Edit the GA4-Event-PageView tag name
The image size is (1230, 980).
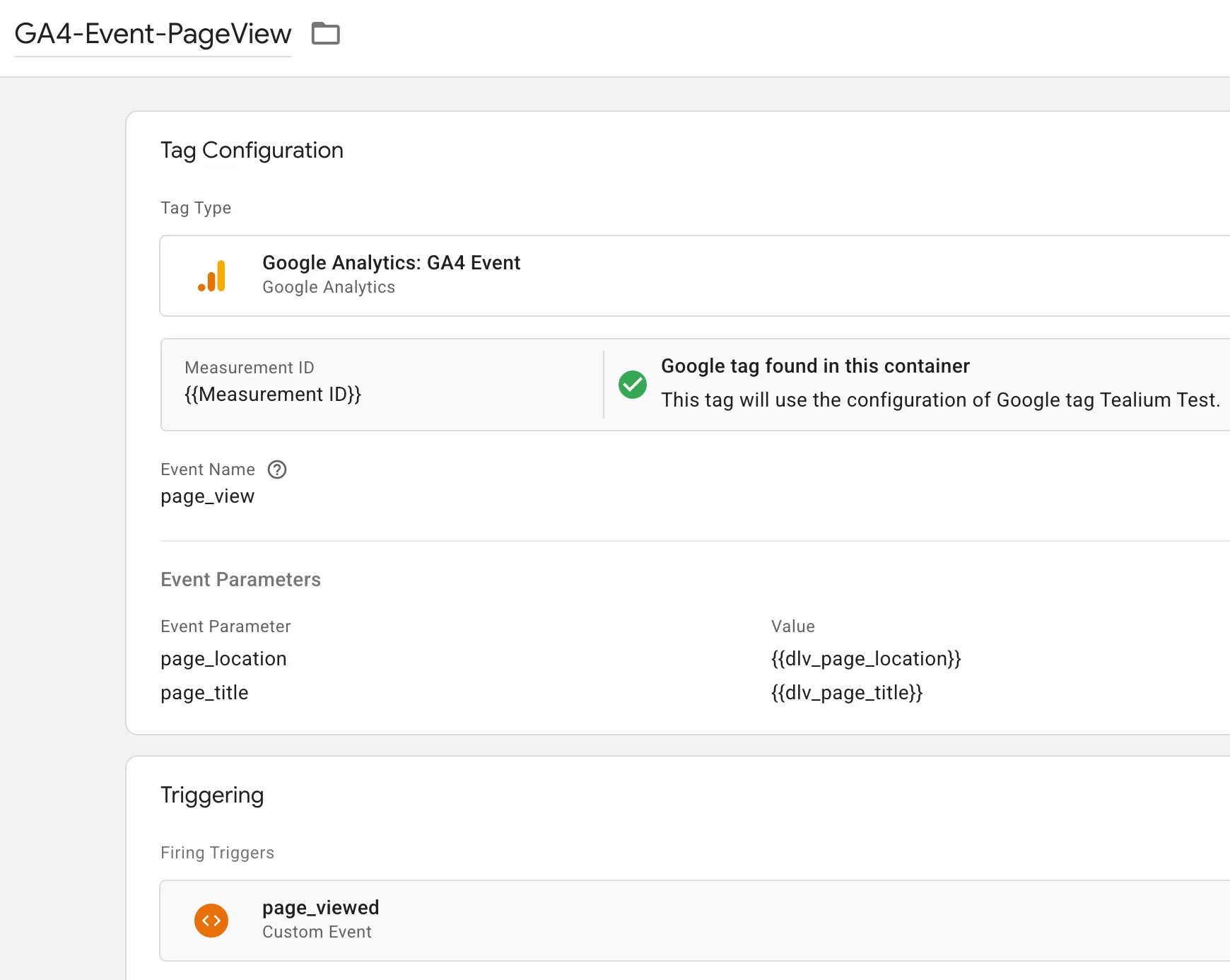[x=153, y=34]
